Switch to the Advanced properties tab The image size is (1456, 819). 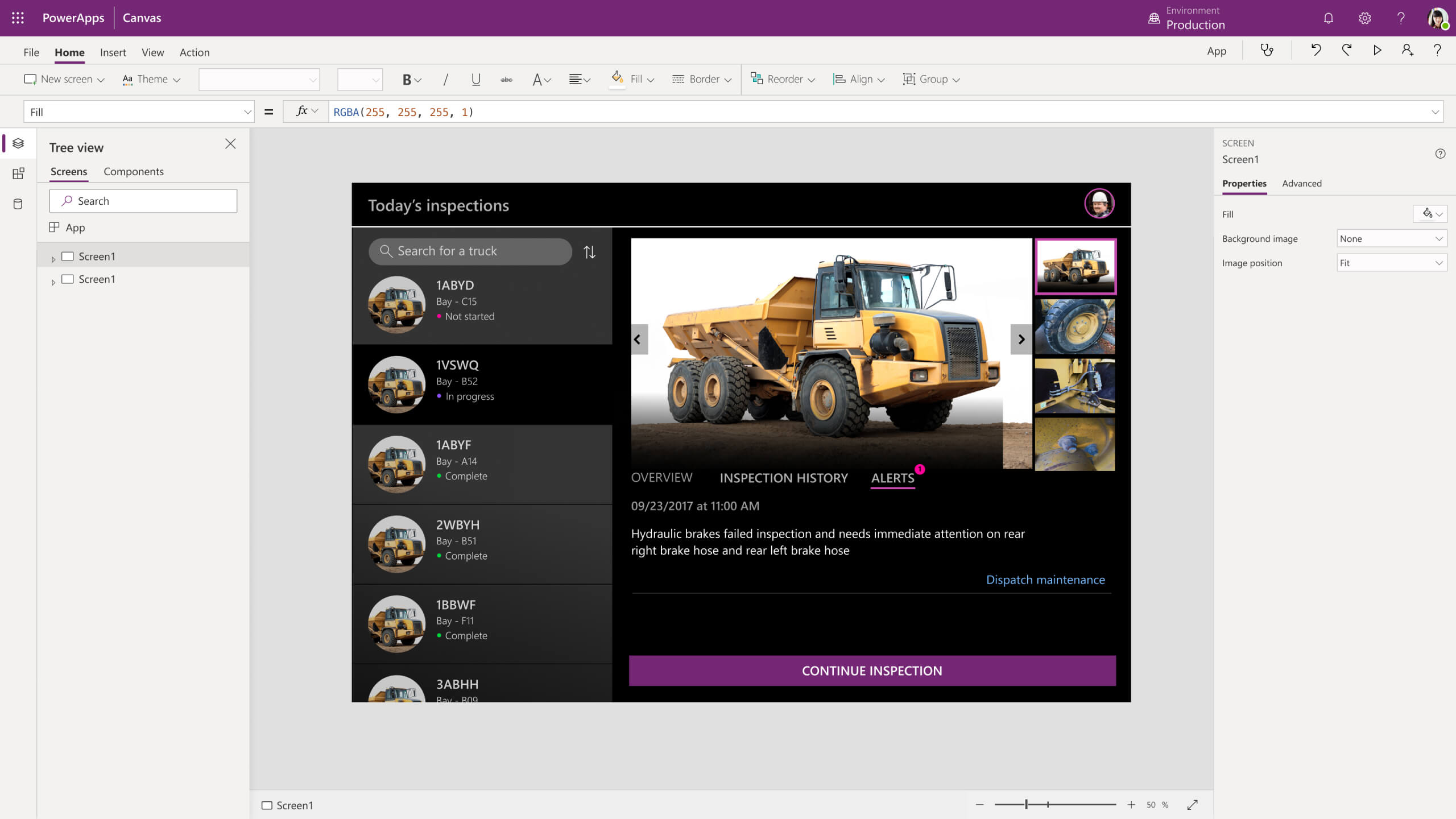(1302, 183)
